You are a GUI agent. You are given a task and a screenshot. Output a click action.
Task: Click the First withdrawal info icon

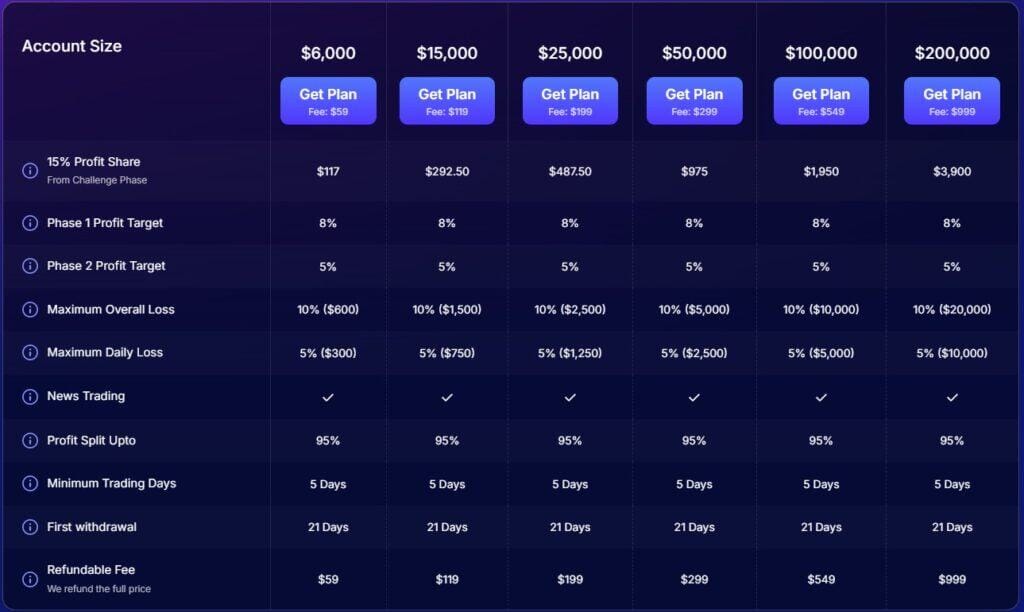(30, 527)
